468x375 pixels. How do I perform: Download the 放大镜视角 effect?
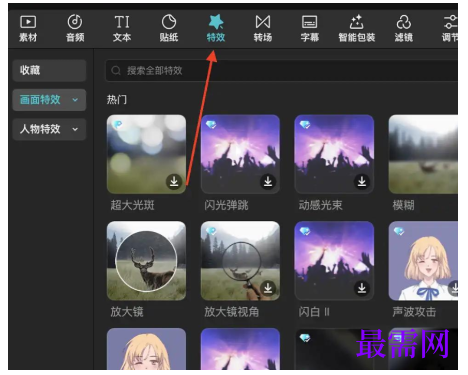click(268, 288)
